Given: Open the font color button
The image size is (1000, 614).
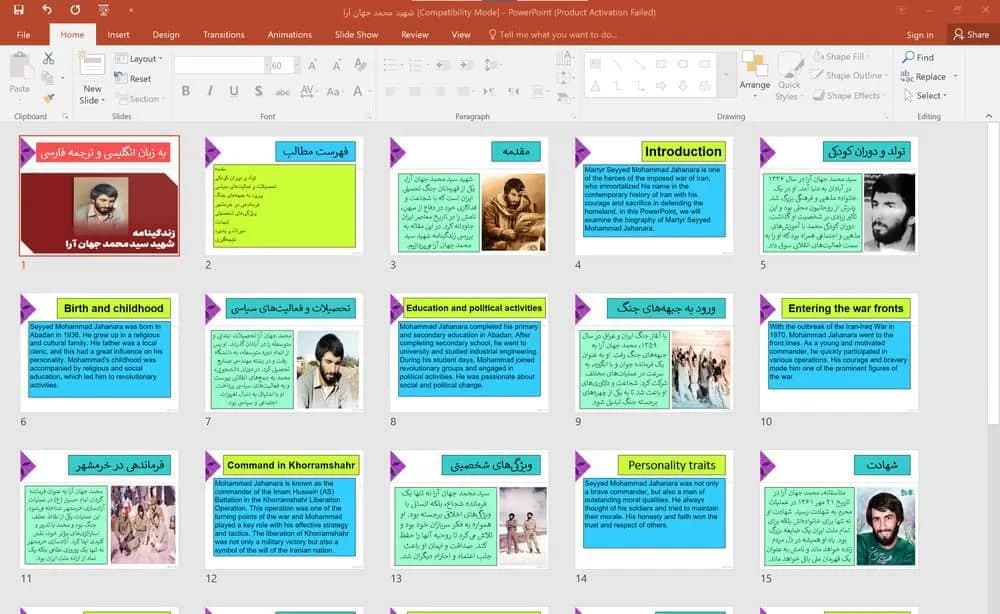Looking at the screenshot, I should point(358,91).
